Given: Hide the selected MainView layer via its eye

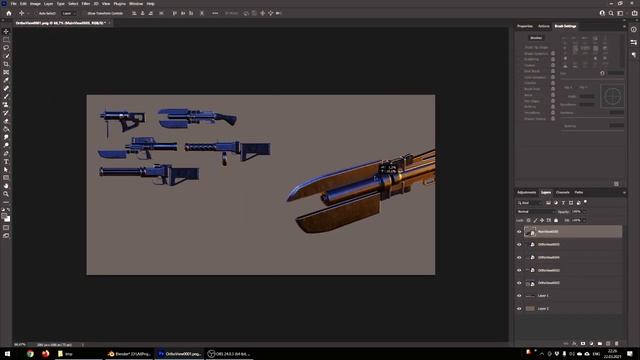Looking at the screenshot, I should 519,232.
